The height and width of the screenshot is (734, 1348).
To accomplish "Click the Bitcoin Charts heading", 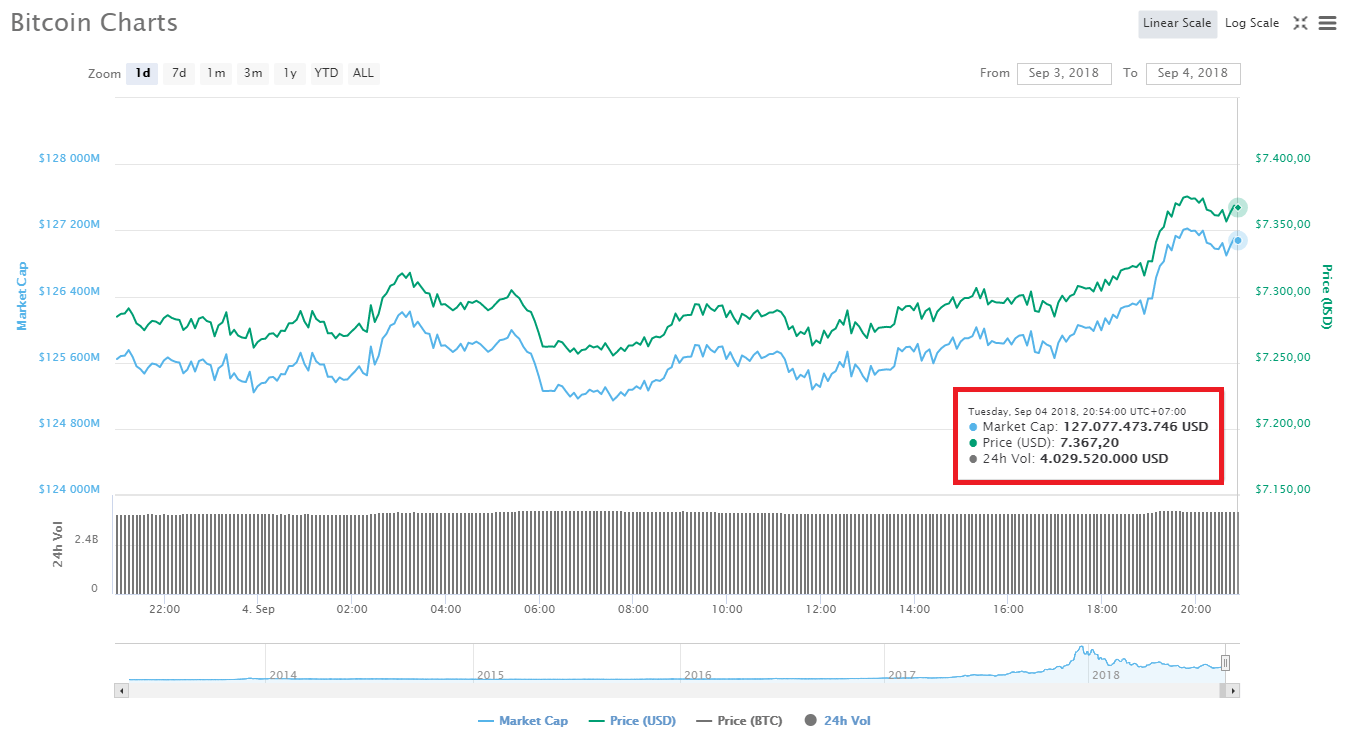I will [x=94, y=23].
